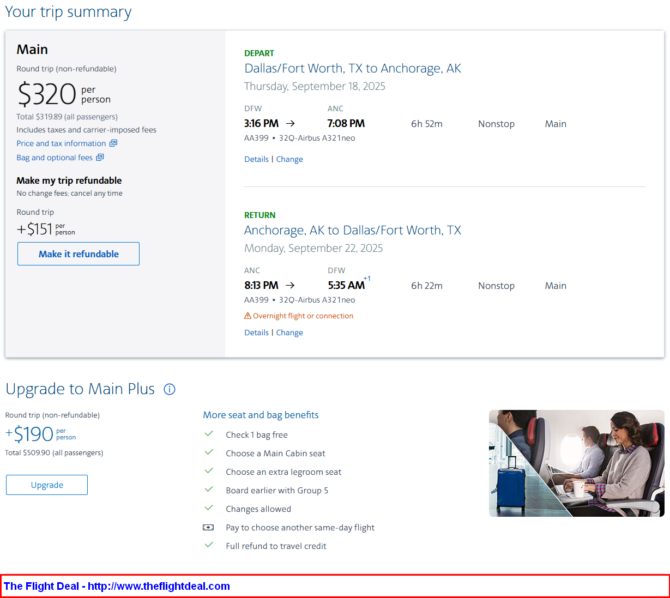Screen dimensions: 670x598
Task: Click the Overnight flight or connection warning text
Action: (303, 316)
